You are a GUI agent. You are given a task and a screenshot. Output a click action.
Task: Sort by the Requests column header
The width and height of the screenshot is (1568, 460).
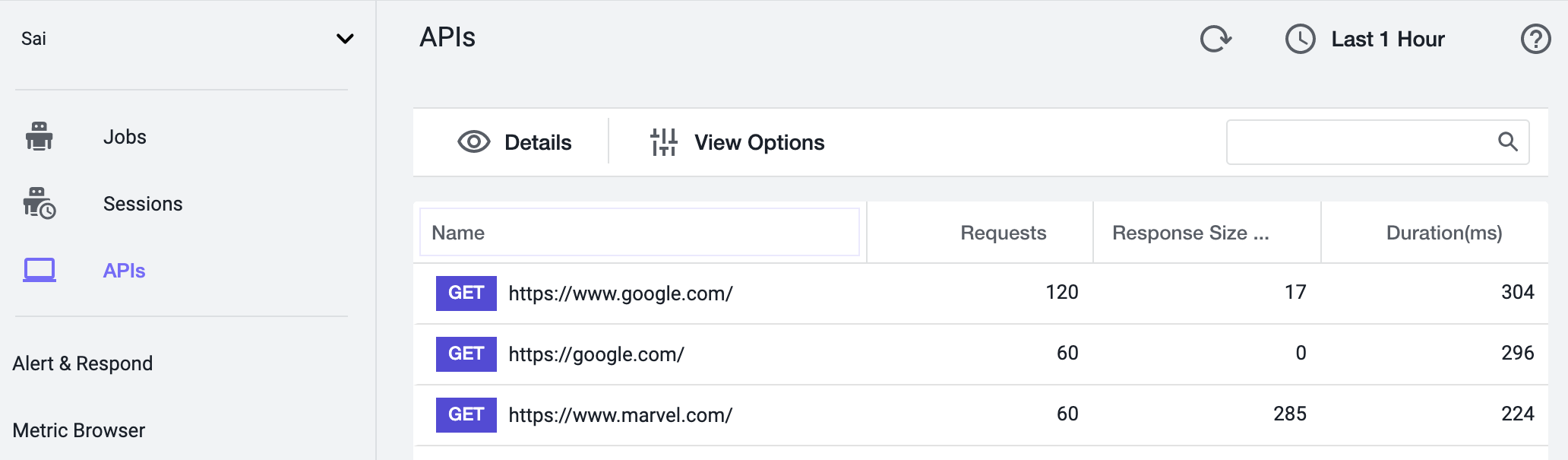point(1003,233)
